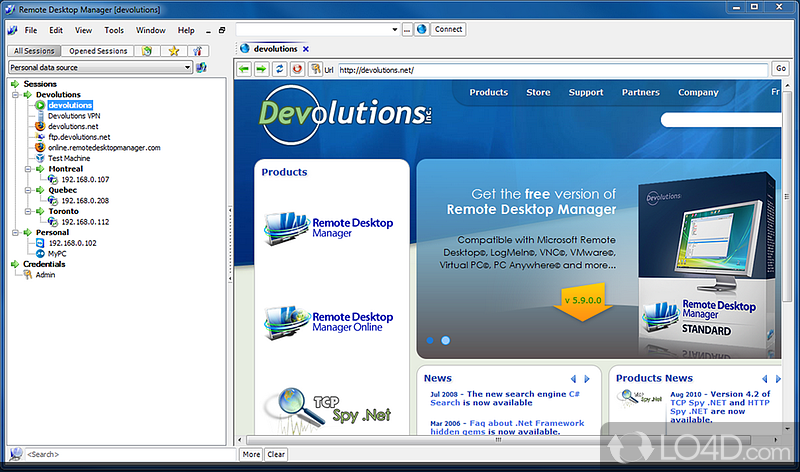Click previous arrow in News panel
The width and height of the screenshot is (800, 472).
click(x=573, y=379)
